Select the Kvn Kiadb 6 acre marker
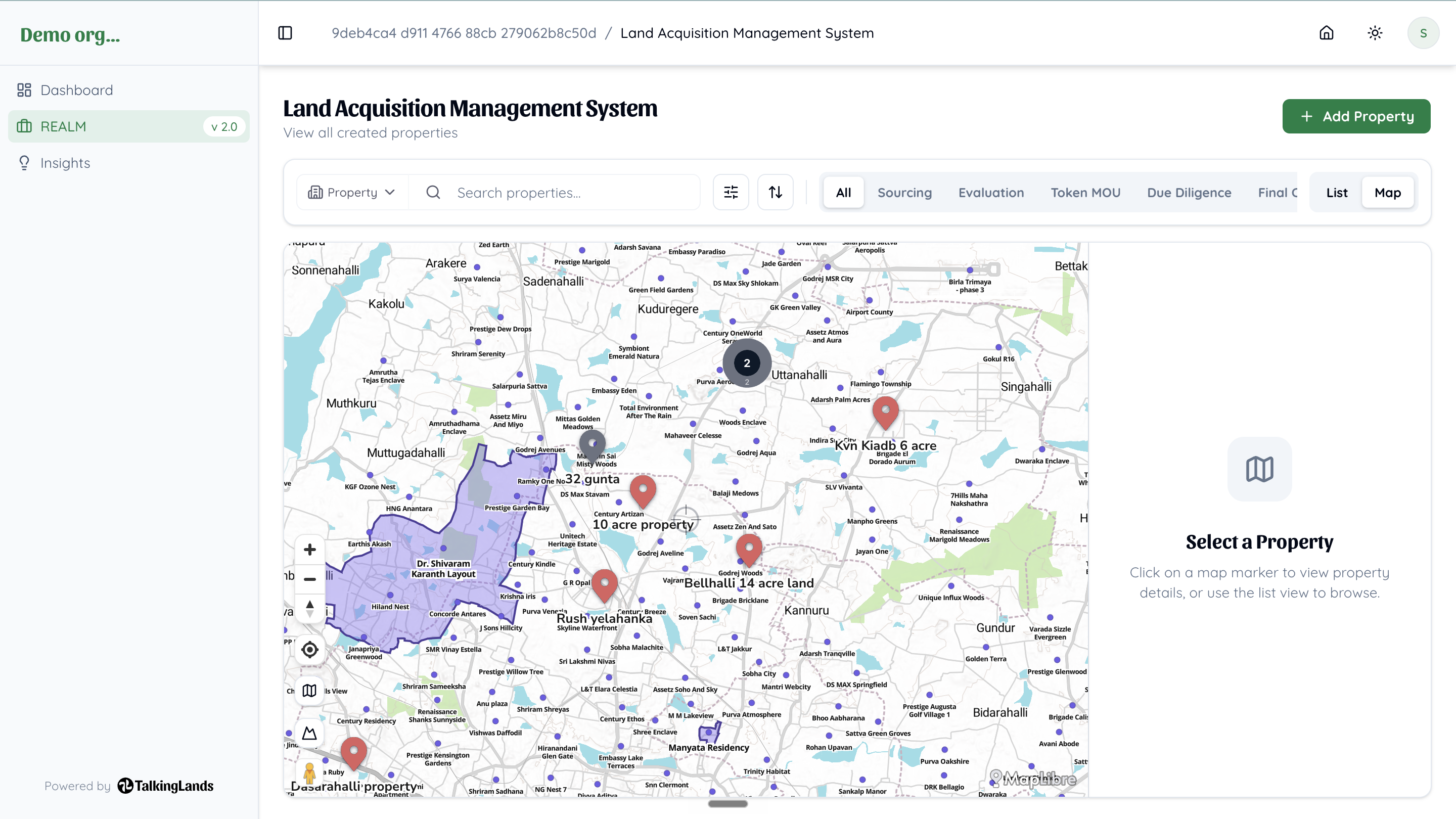This screenshot has width=1456, height=819. pyautogui.click(x=885, y=412)
